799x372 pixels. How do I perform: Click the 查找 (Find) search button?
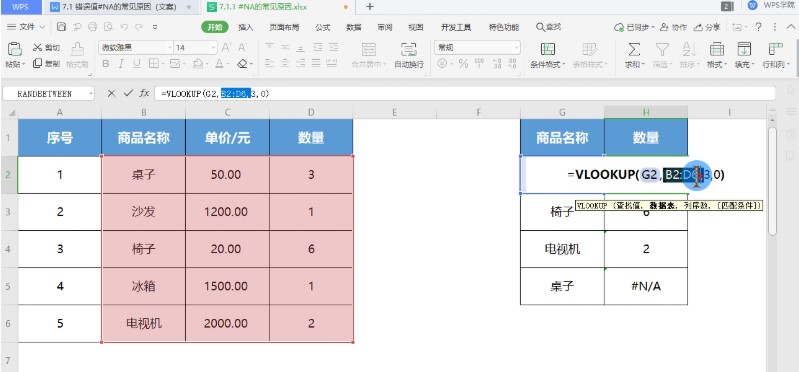point(549,27)
